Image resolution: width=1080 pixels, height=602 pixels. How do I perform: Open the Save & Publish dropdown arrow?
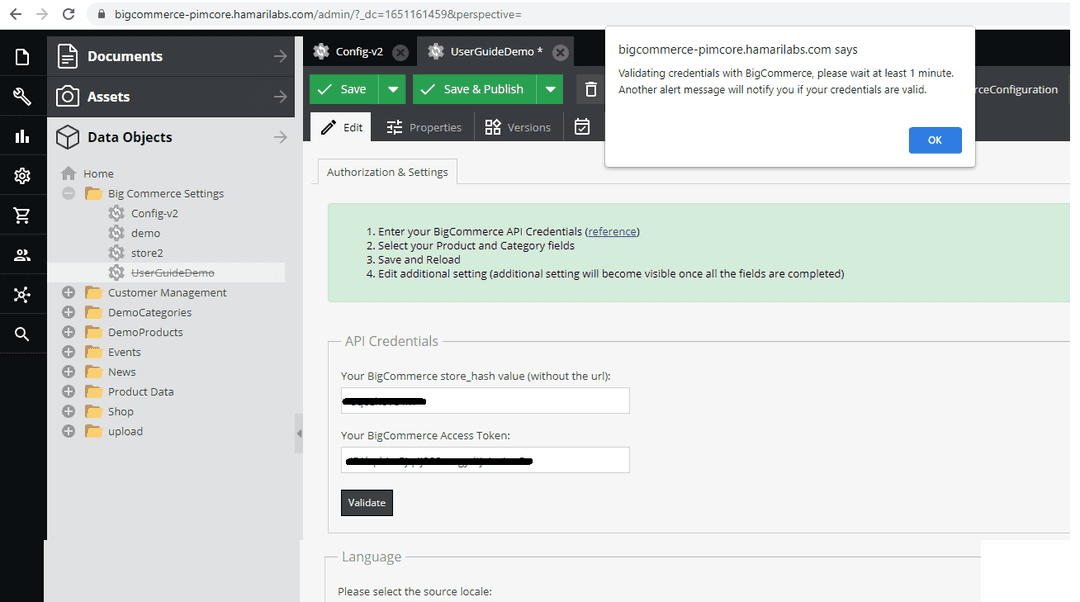coord(550,90)
